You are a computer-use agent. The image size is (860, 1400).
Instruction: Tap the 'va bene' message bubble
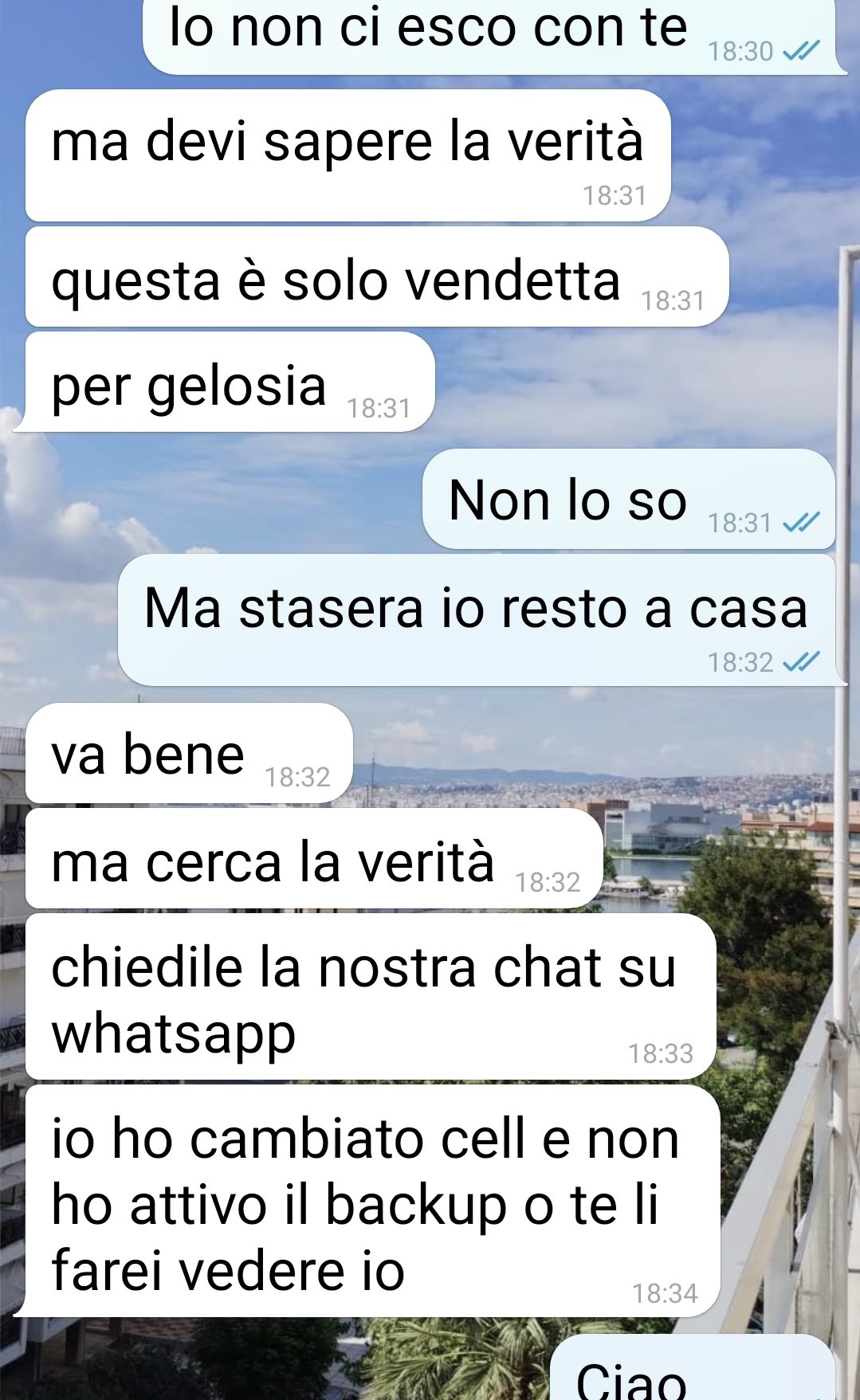click(x=189, y=753)
